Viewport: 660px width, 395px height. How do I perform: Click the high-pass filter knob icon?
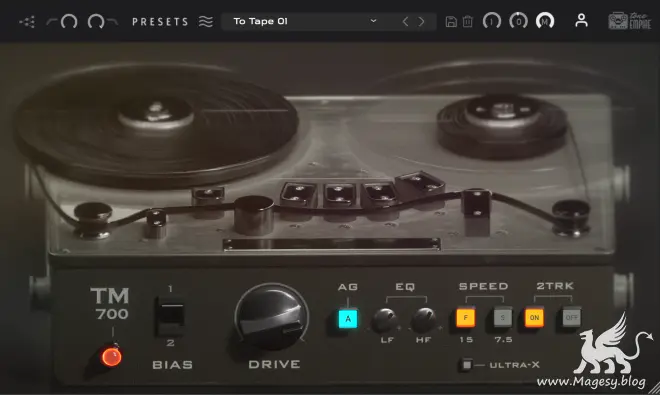point(63,21)
